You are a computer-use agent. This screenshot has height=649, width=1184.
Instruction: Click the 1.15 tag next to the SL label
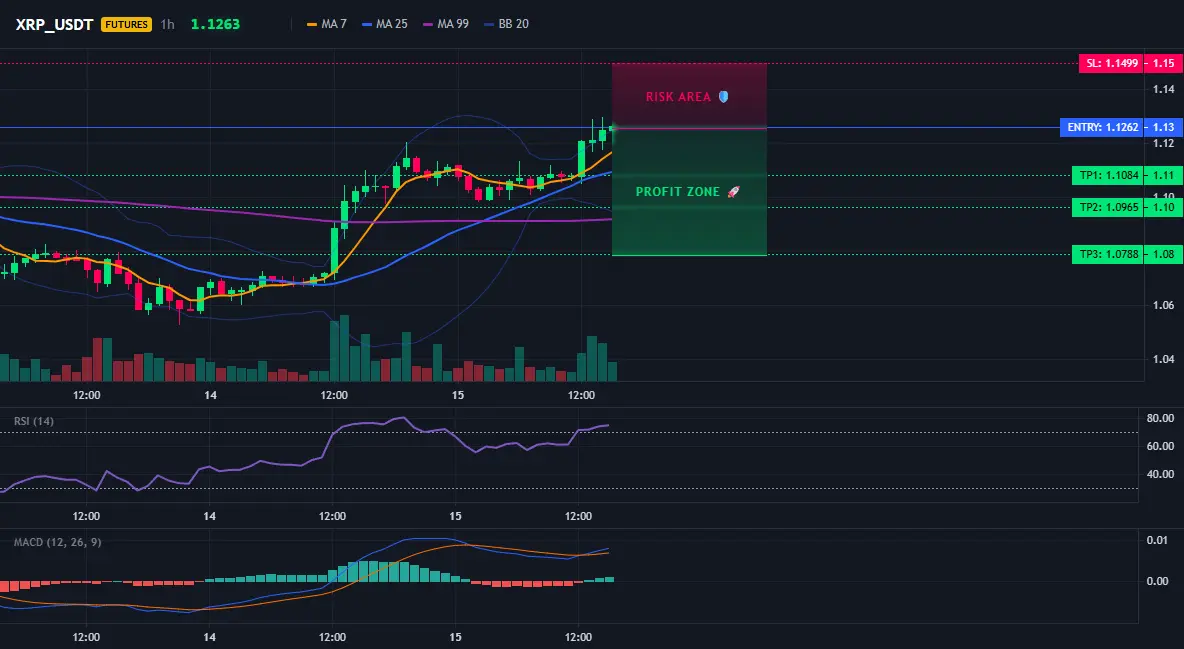(1164, 63)
